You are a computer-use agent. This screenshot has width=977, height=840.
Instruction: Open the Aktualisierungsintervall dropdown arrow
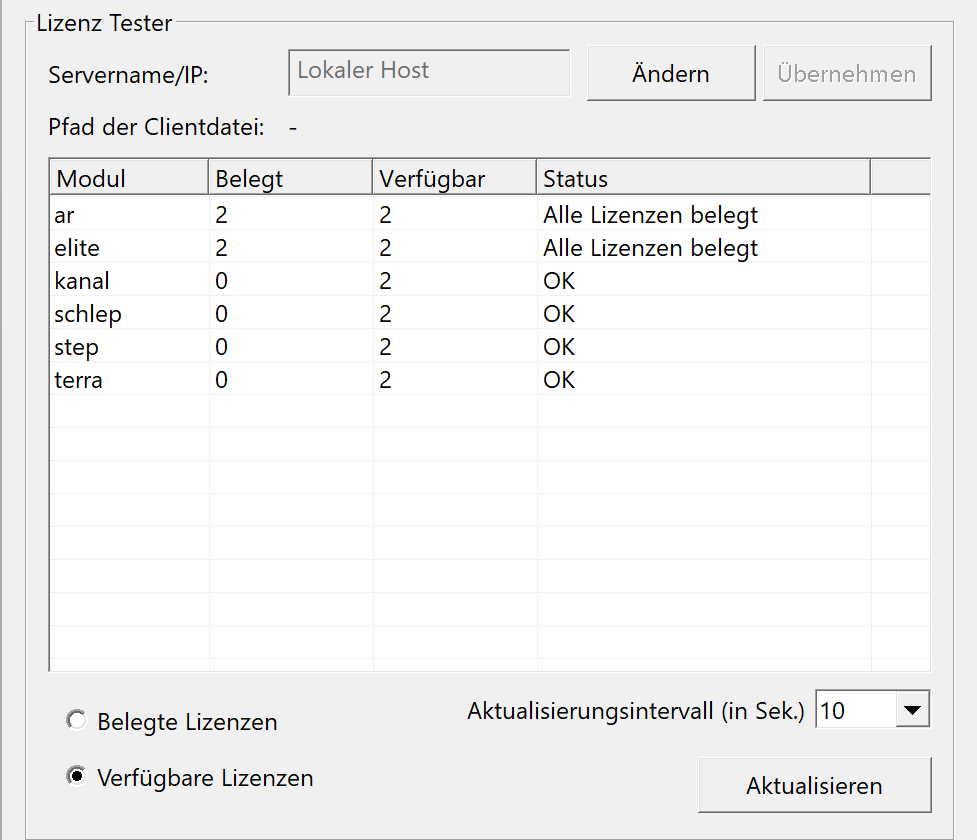click(910, 711)
